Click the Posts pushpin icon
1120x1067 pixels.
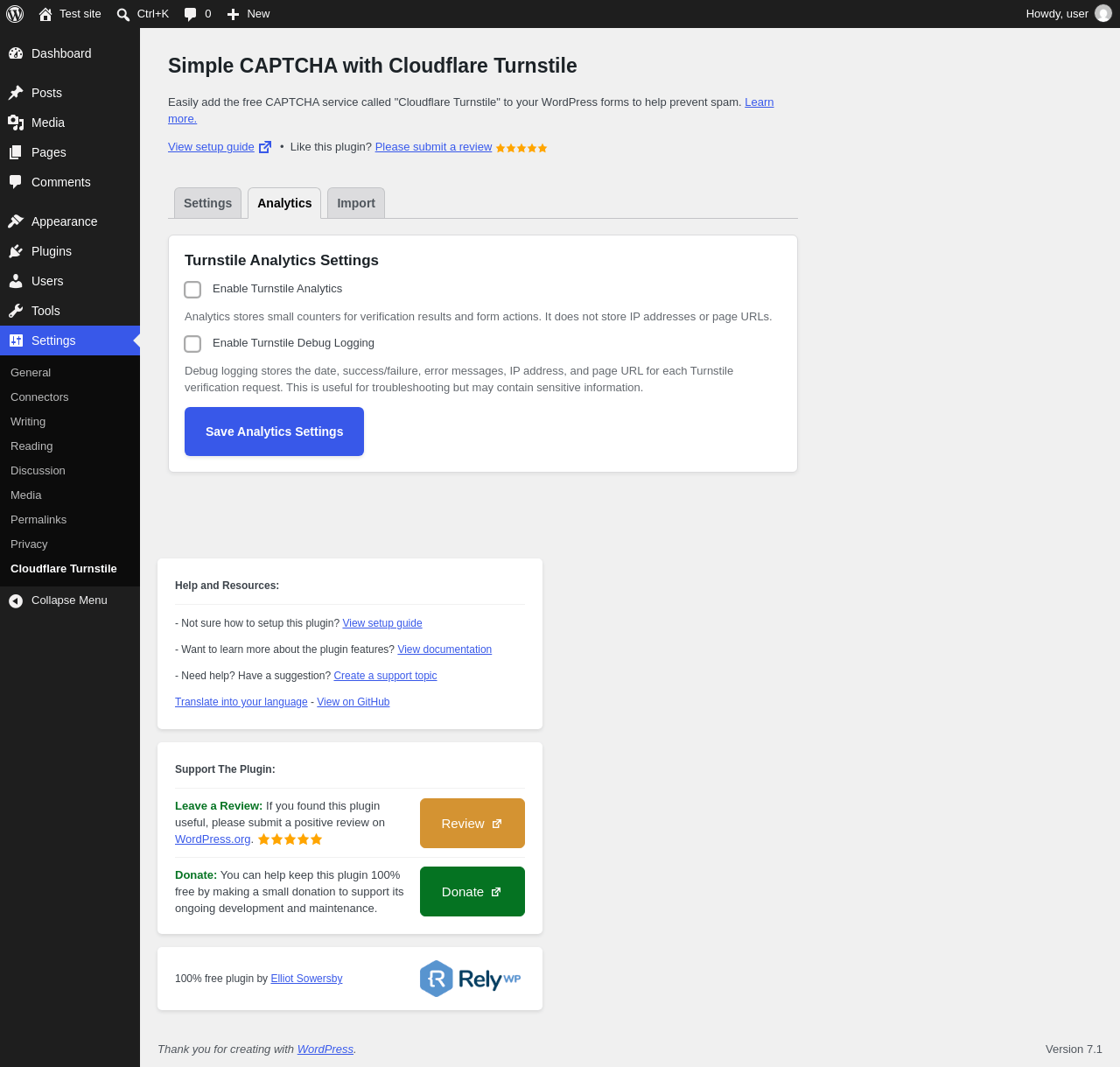click(x=16, y=93)
